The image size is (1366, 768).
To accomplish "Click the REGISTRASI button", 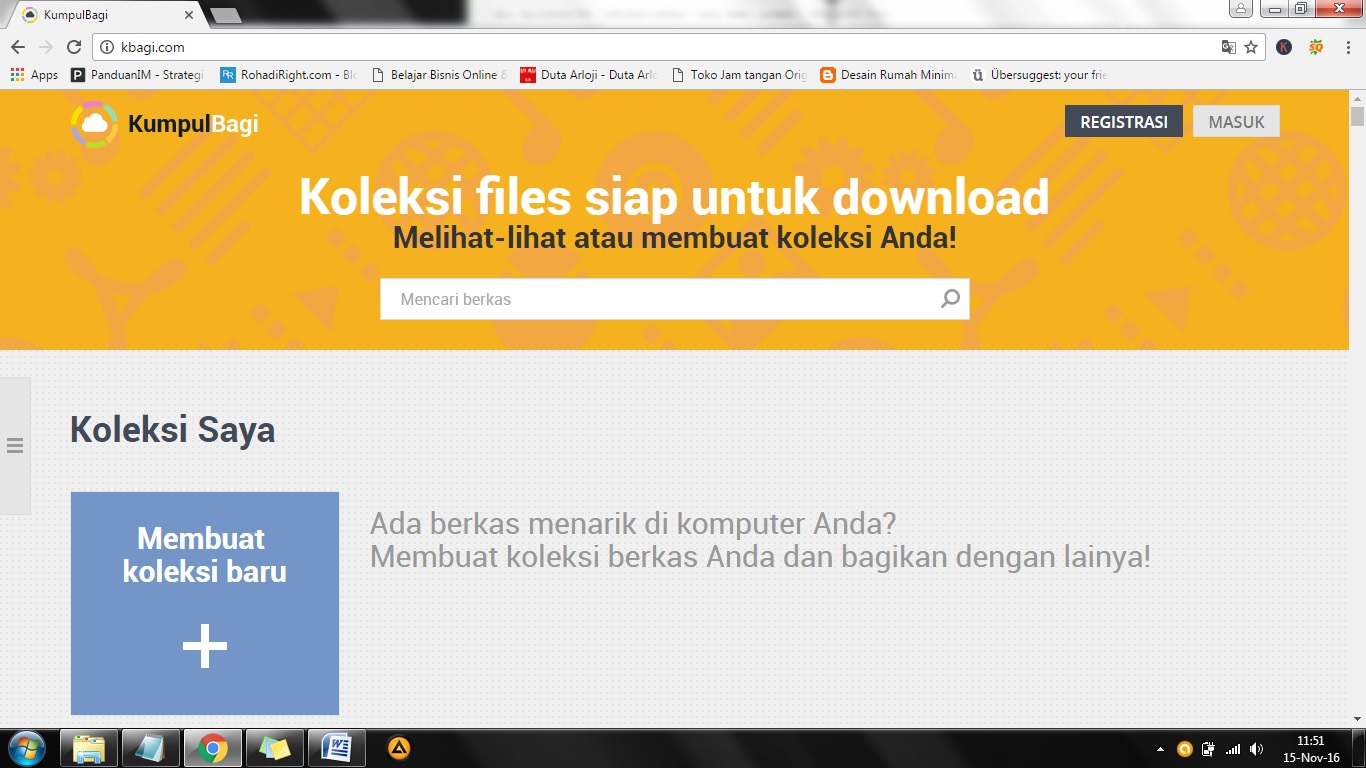I will [1123, 121].
